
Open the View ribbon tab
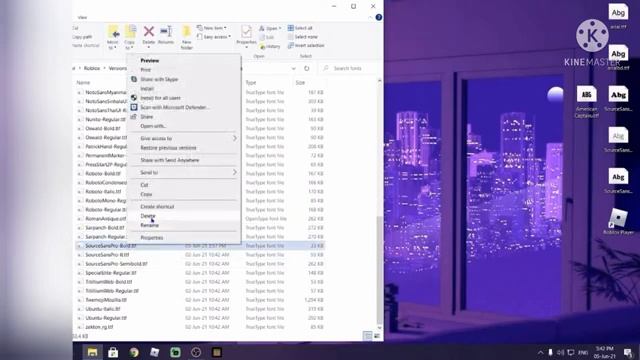[82, 17]
